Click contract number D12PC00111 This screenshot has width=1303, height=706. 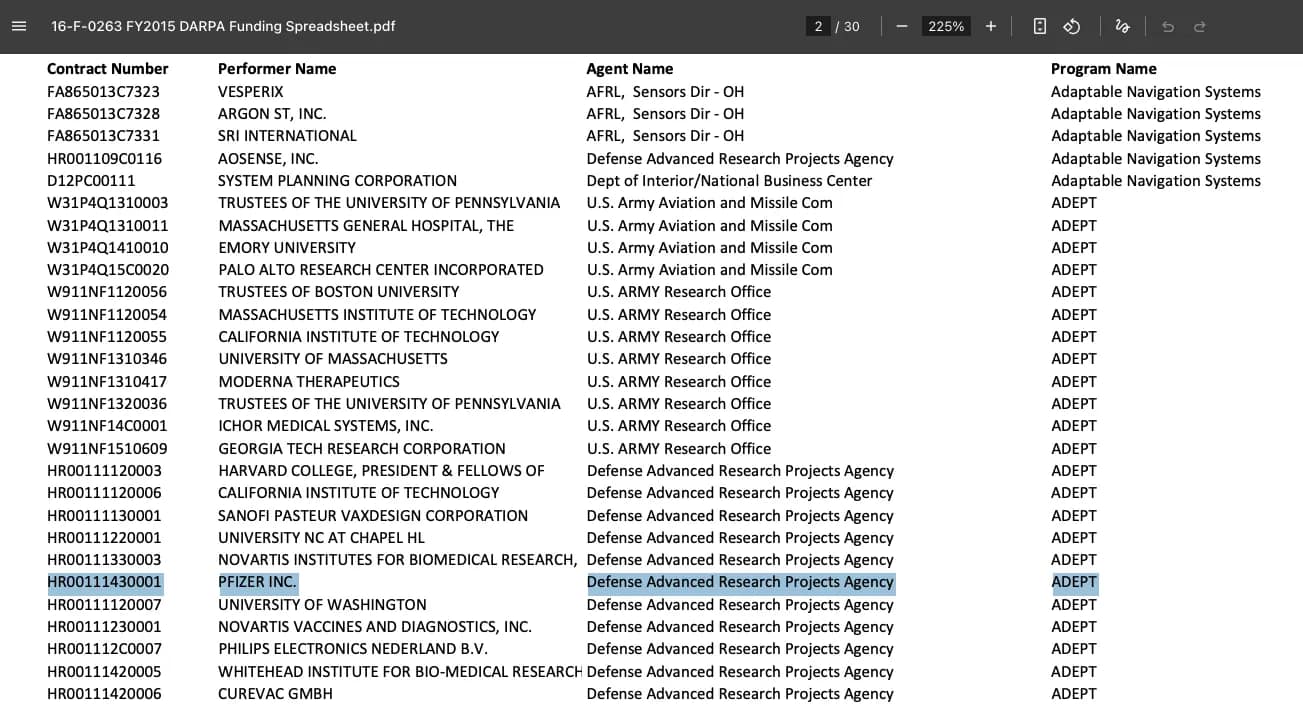tap(91, 181)
